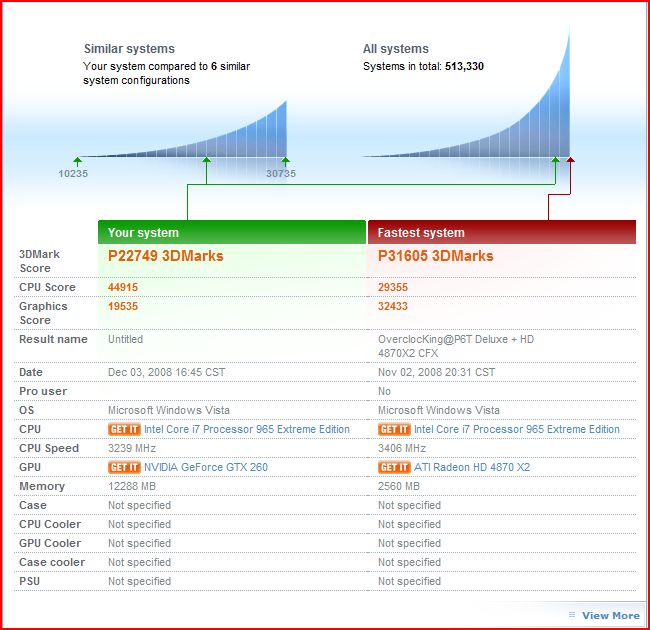Click the green arrow marker above 10235
This screenshot has height=630, width=650.
(x=77, y=159)
